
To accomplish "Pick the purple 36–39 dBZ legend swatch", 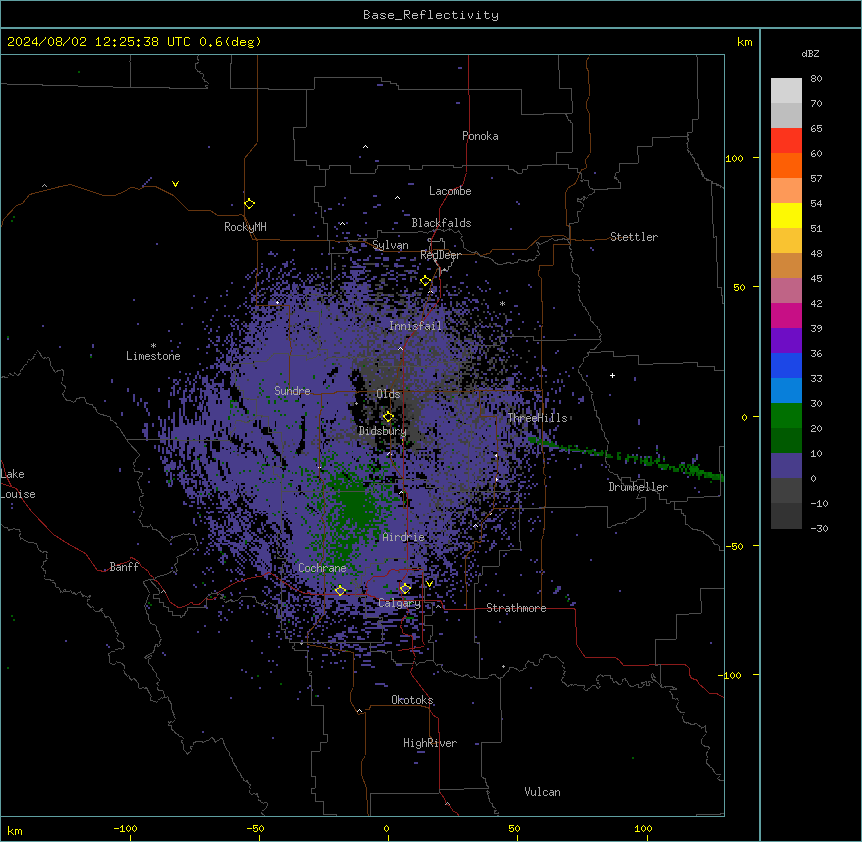I will pos(786,341).
